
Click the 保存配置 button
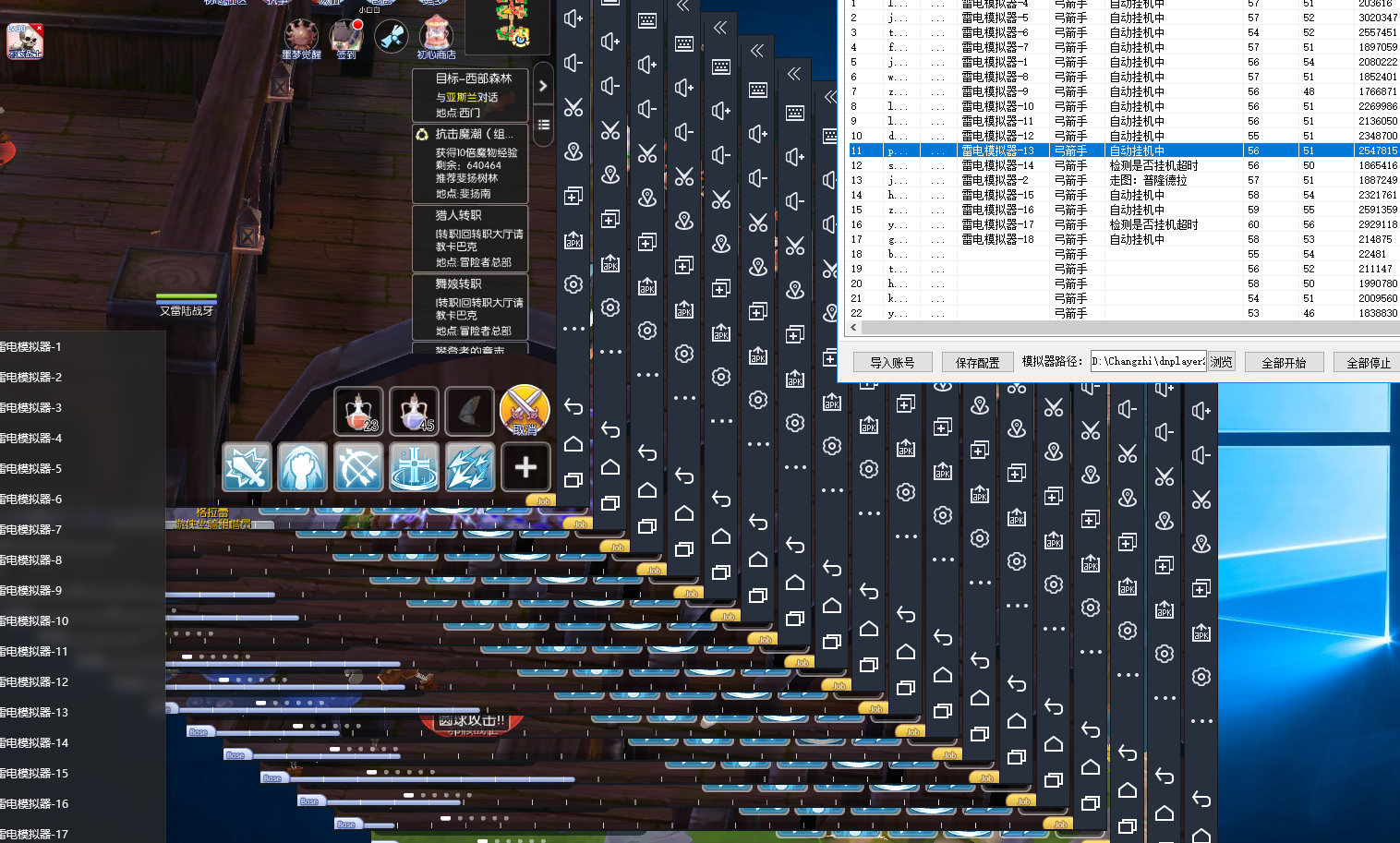coord(977,362)
